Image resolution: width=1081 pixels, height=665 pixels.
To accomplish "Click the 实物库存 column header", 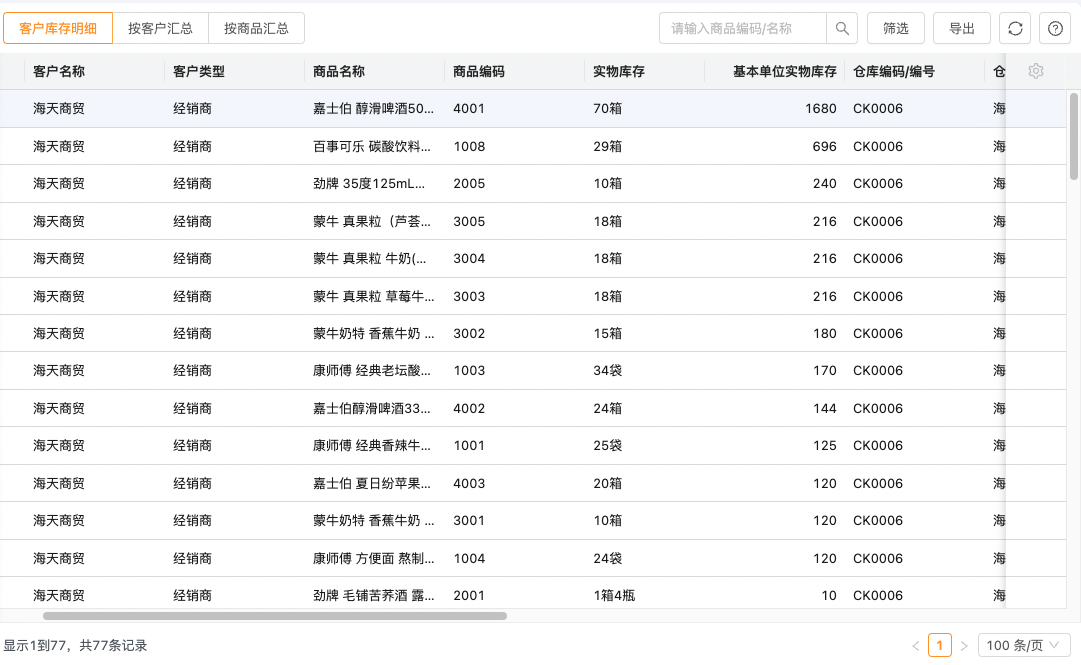I will pos(618,71).
